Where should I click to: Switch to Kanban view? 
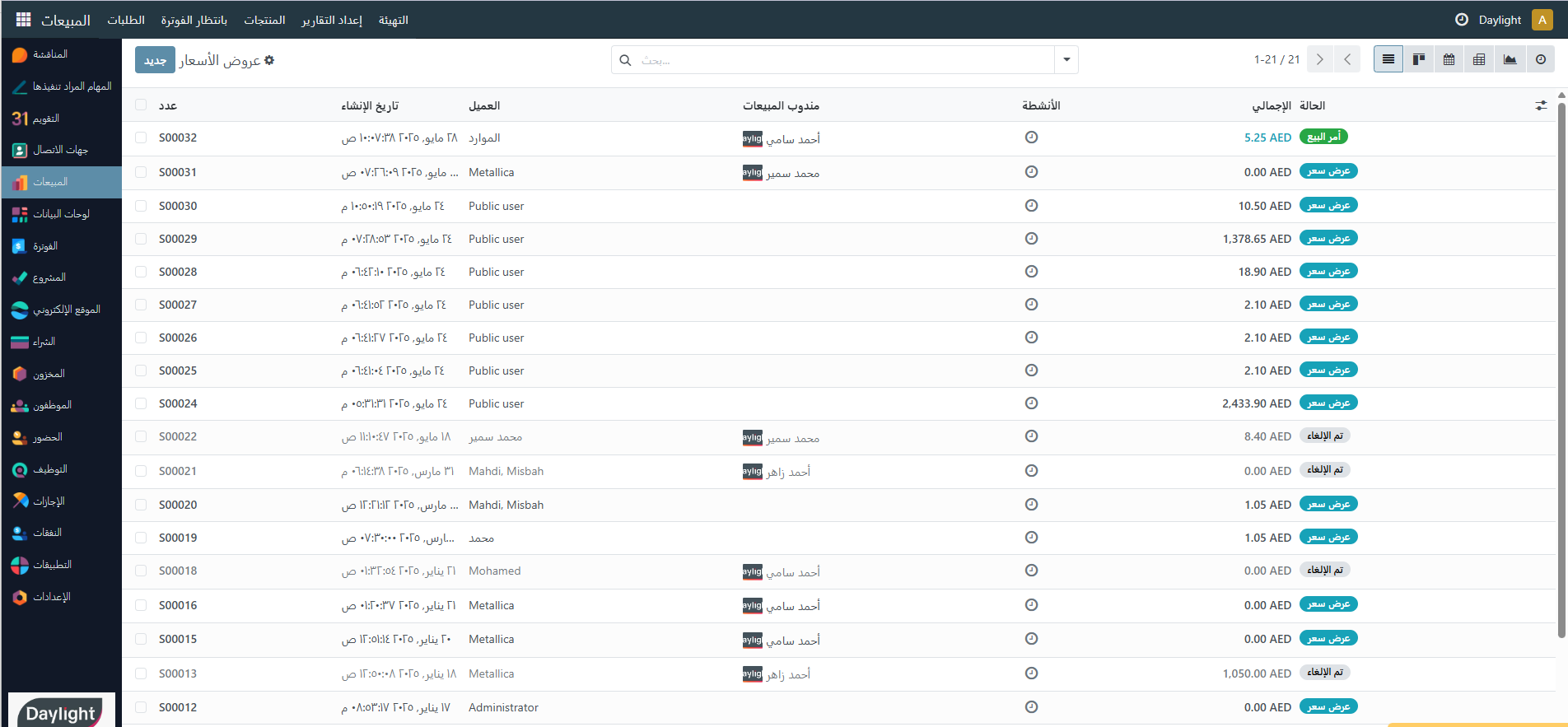point(1418,59)
